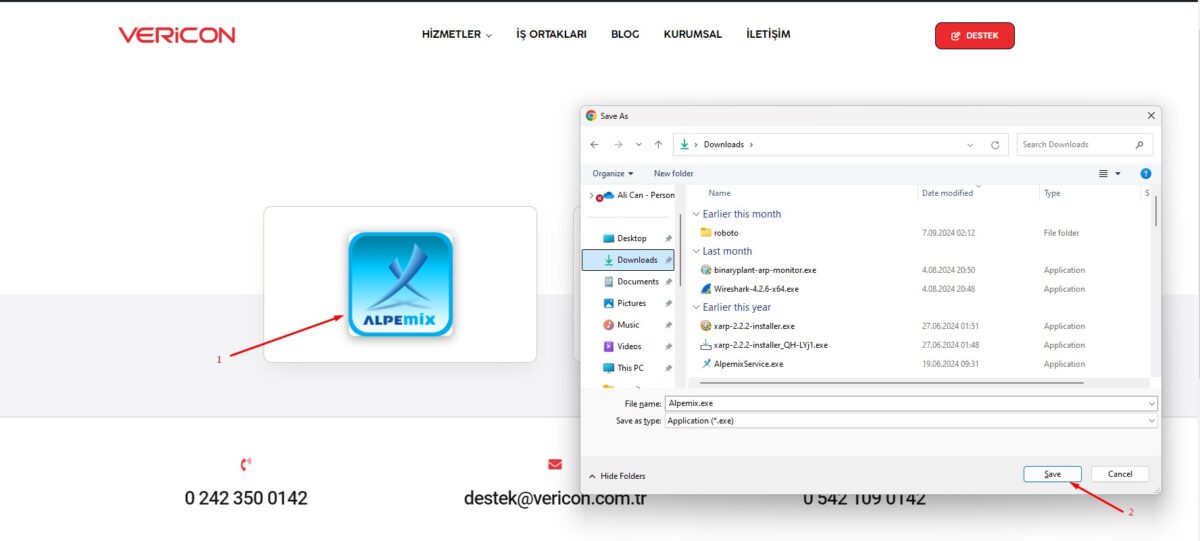1200x541 pixels.
Task: Open the File name dropdown arrow
Action: [1152, 403]
